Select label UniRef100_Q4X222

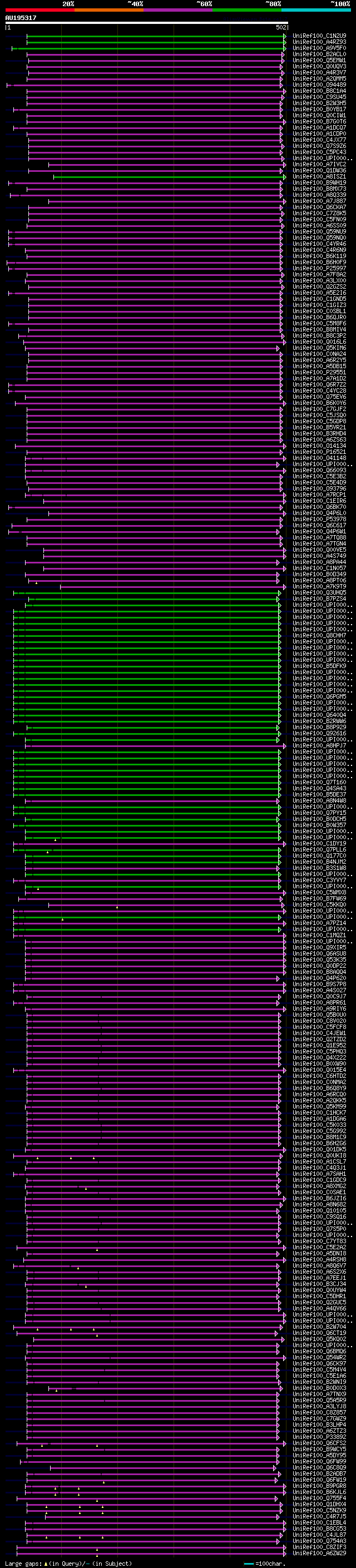coord(319,1058)
